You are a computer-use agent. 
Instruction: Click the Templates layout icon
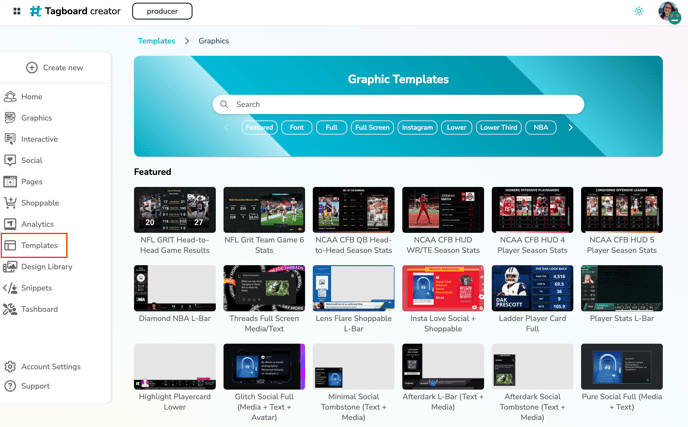coord(10,245)
